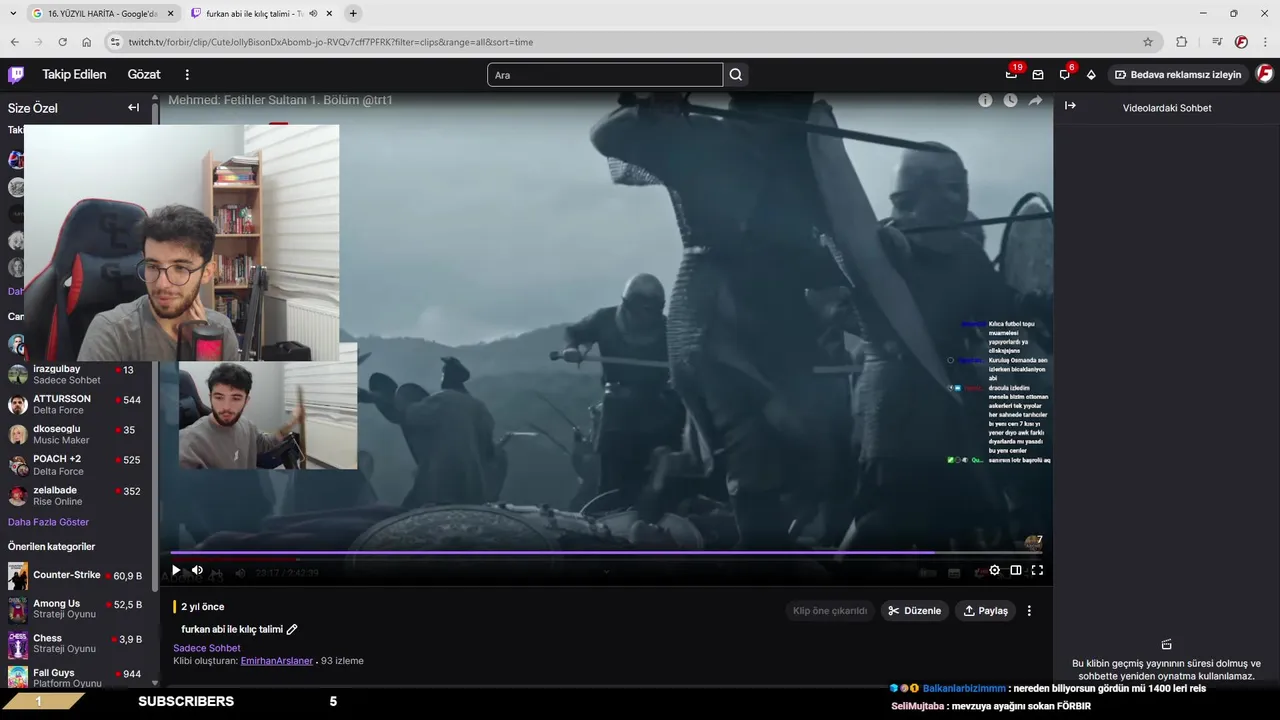The height and width of the screenshot is (720, 1280).
Task: Click the watch later clock icon
Action: point(1010,100)
